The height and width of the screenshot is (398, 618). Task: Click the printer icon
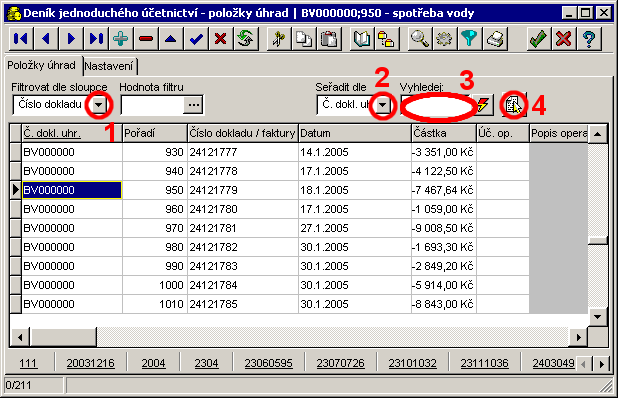495,39
